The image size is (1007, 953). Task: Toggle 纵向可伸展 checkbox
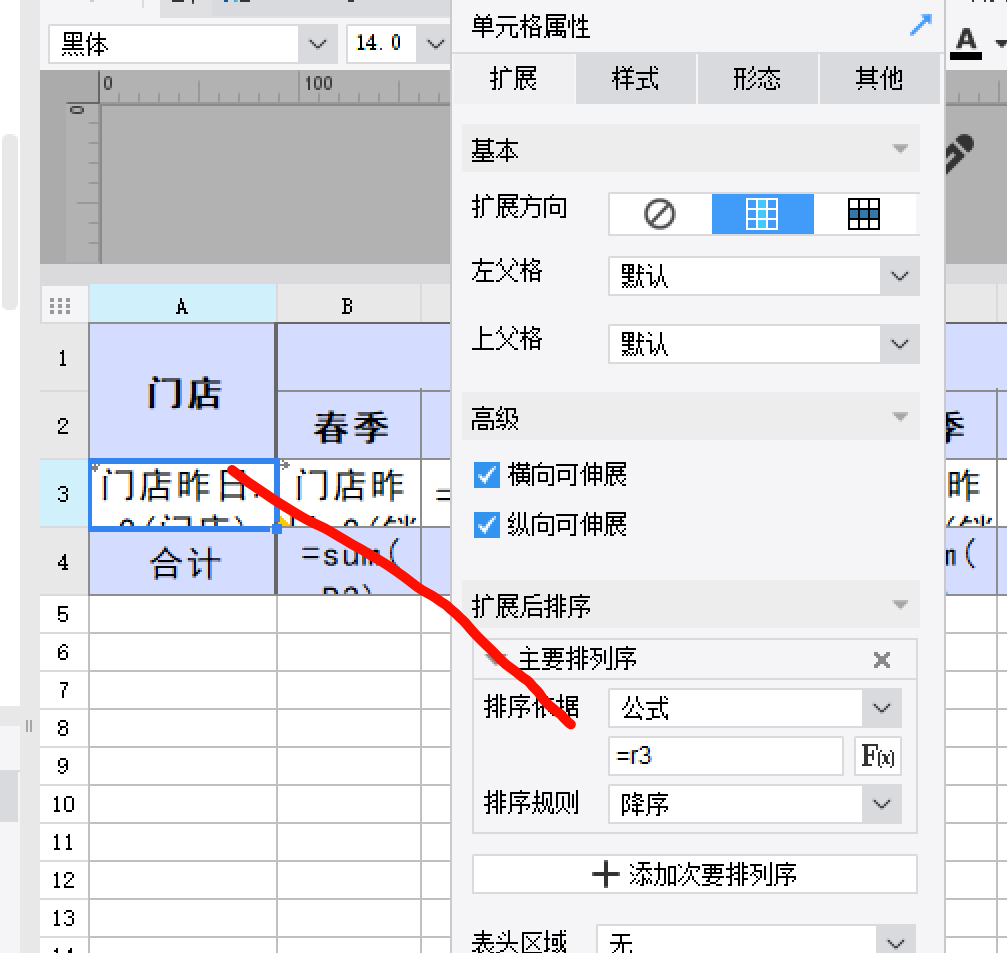point(486,525)
